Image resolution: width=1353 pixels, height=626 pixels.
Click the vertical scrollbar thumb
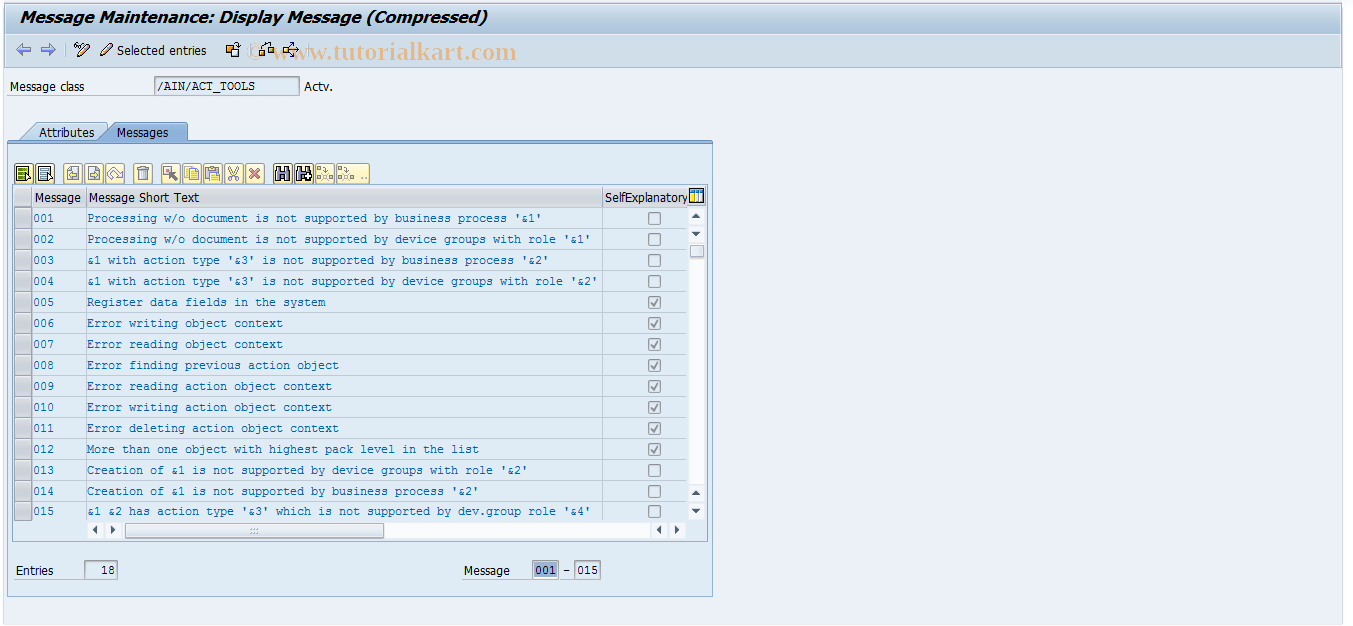(x=697, y=251)
